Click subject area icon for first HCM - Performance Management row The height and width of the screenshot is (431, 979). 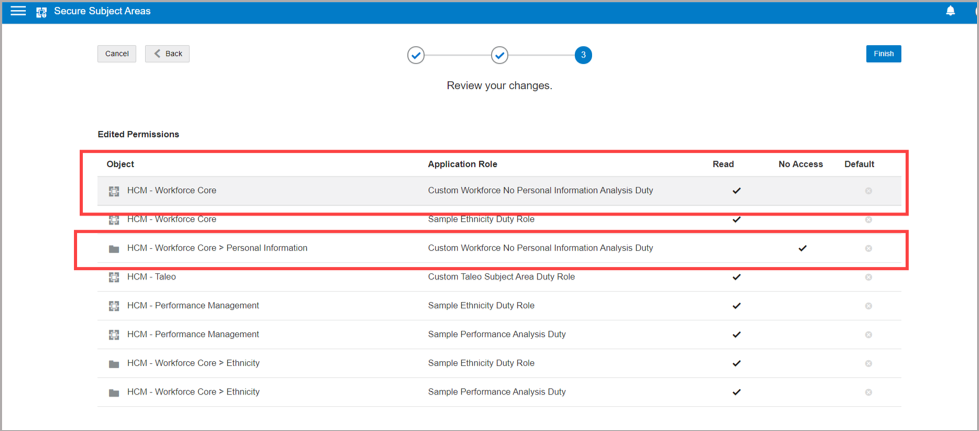click(x=114, y=306)
